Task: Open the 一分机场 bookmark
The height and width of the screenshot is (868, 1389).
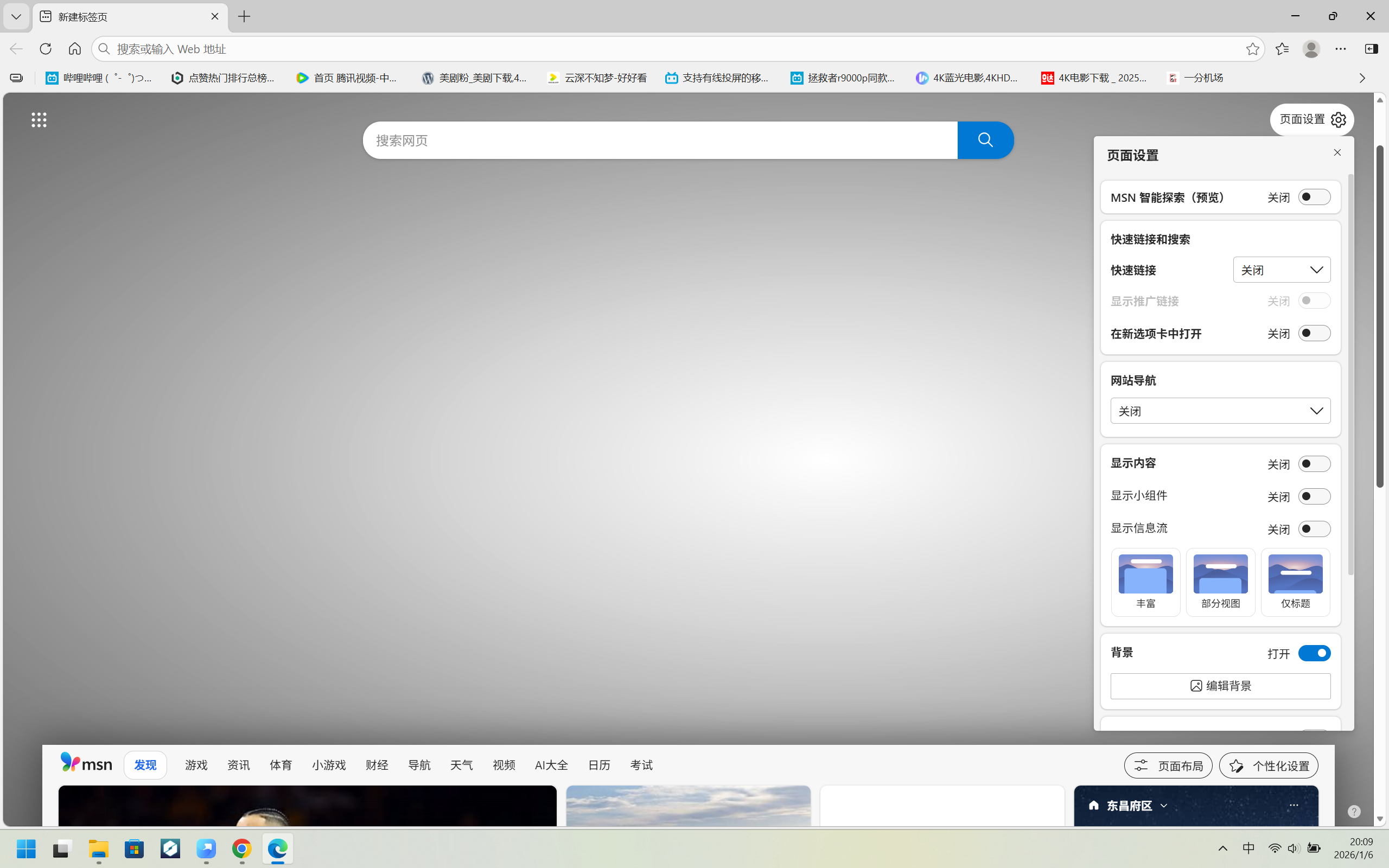Action: (x=1196, y=78)
